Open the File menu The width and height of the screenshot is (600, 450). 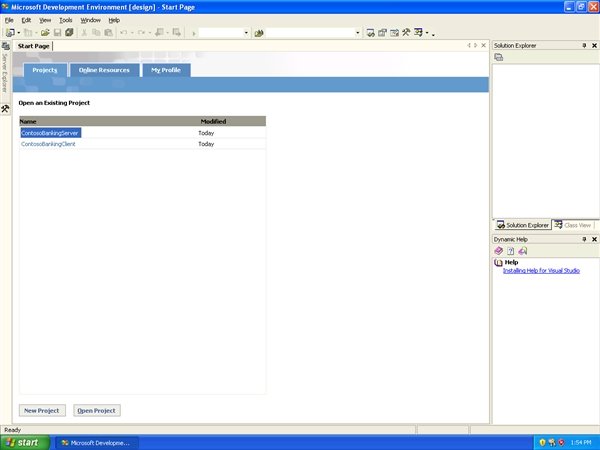click(9, 20)
